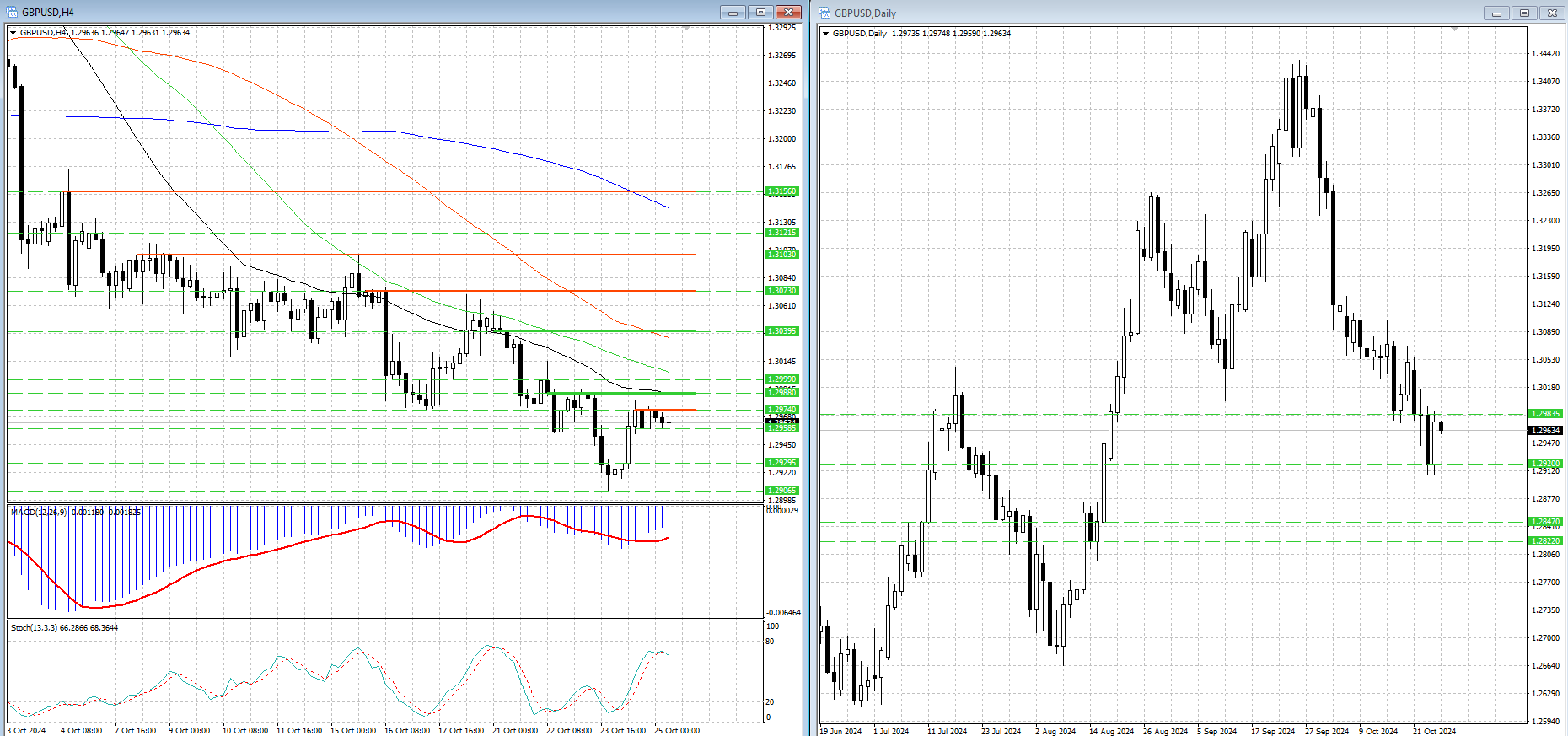The image size is (1568, 736).
Task: Click the 1.34420 value on Daily price scale
Action: (x=1545, y=54)
